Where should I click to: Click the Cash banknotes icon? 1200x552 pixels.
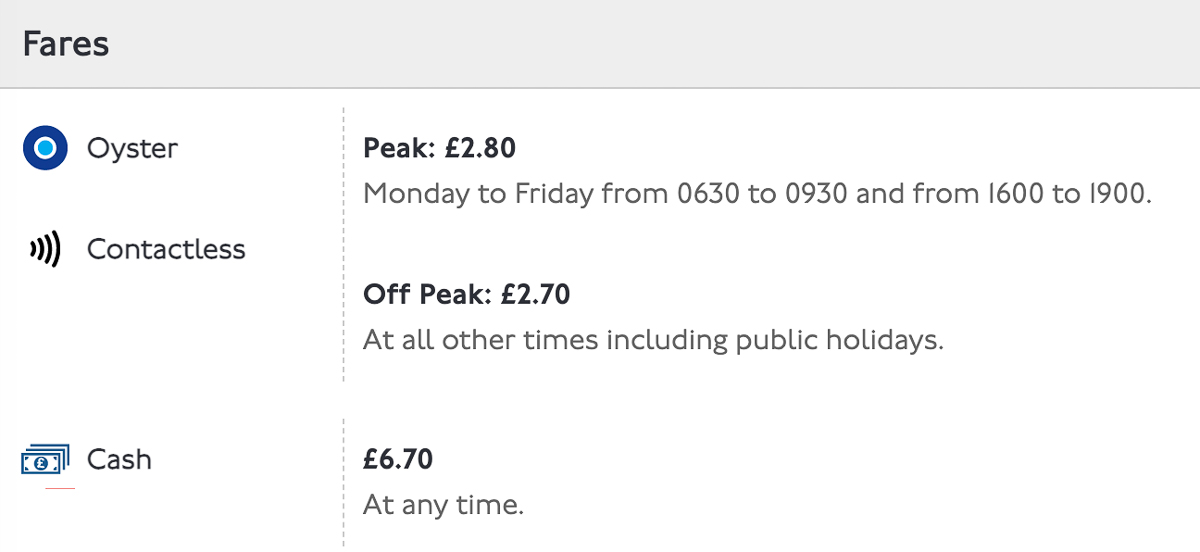[x=45, y=460]
